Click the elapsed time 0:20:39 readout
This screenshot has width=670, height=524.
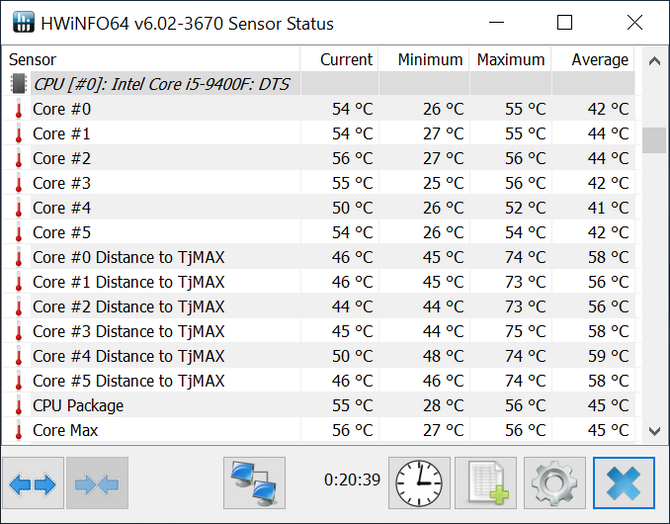[352, 480]
